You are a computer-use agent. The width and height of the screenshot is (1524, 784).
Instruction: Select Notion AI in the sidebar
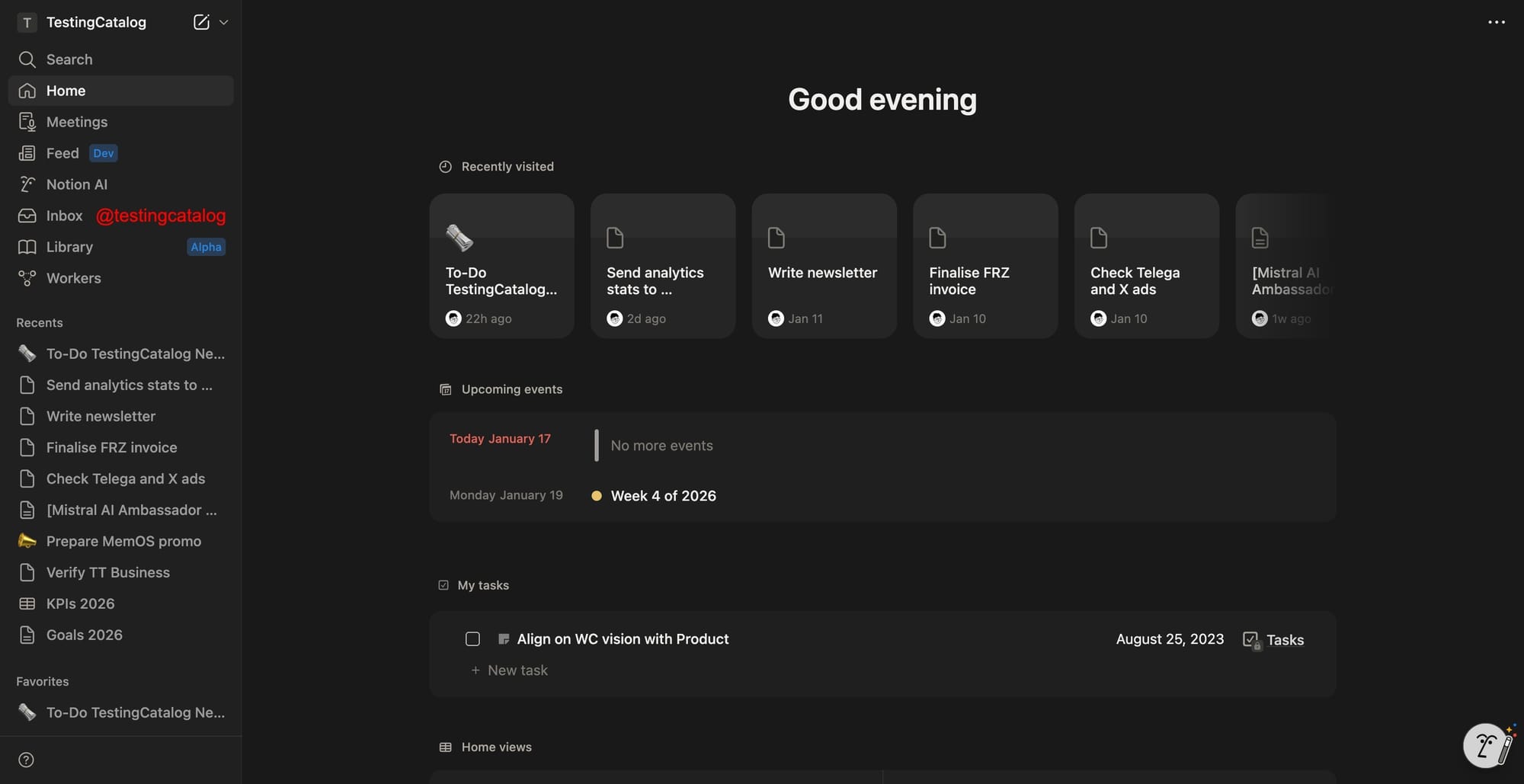76,184
